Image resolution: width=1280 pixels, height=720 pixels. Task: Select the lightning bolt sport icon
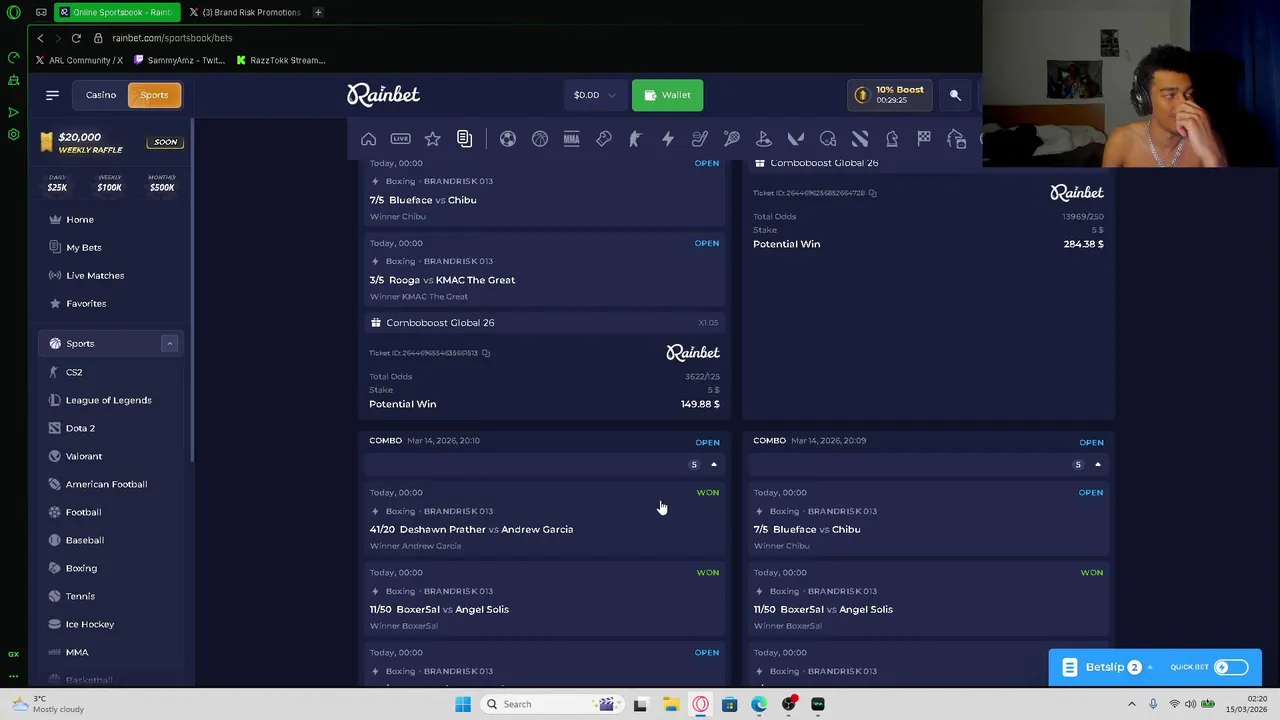(668, 139)
